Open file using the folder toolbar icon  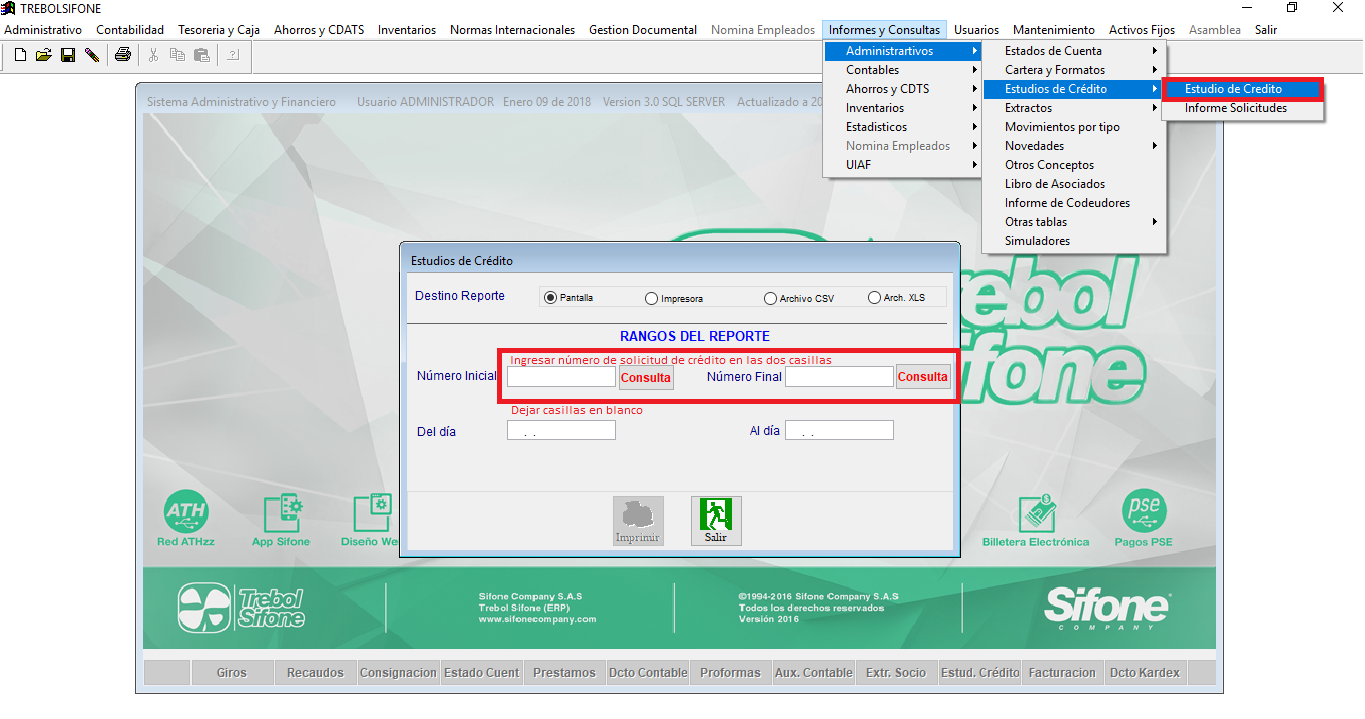coord(44,55)
